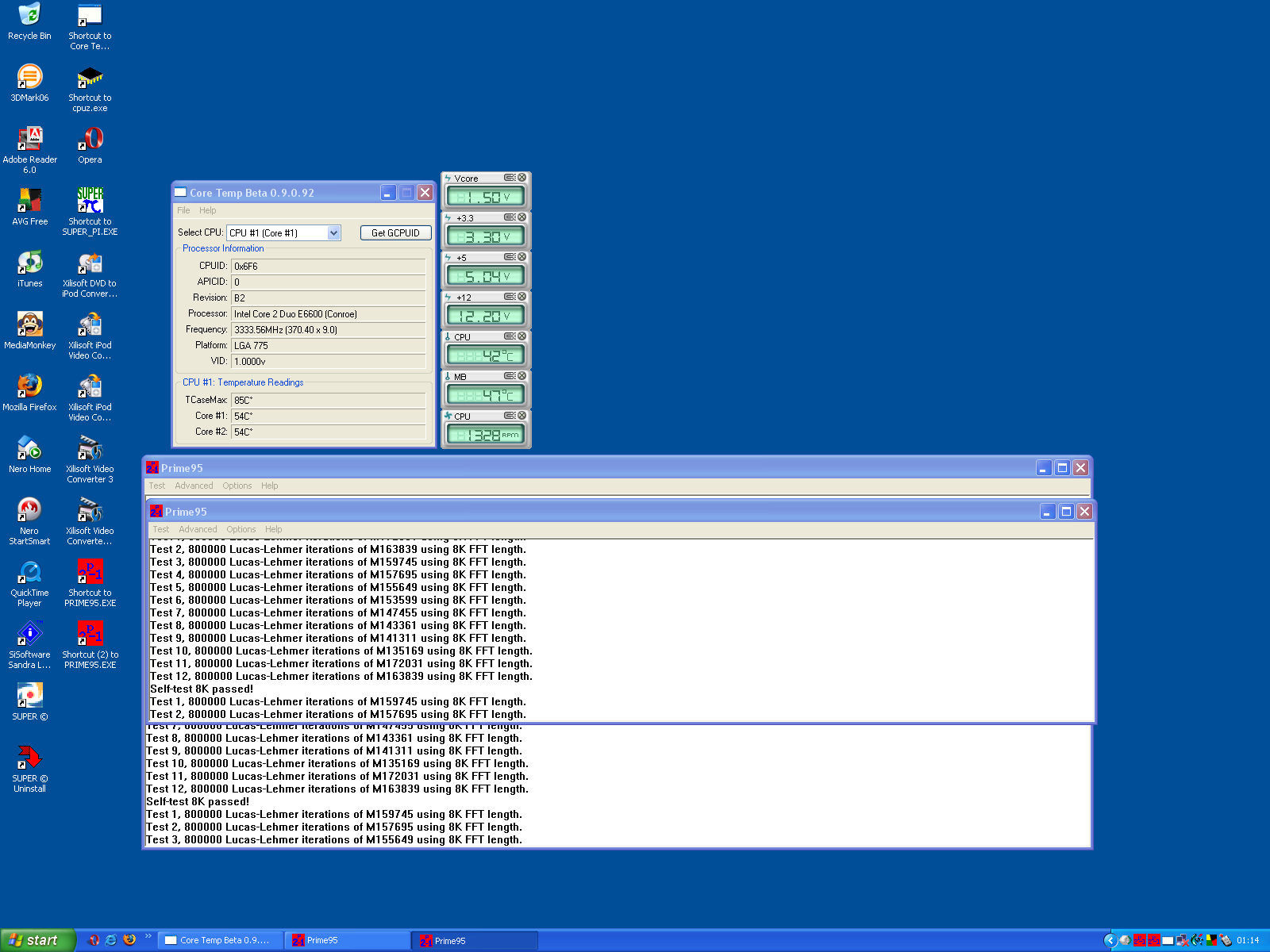Select the Adobe Reader 6.0 icon
This screenshot has height=952, width=1270.
29,151
